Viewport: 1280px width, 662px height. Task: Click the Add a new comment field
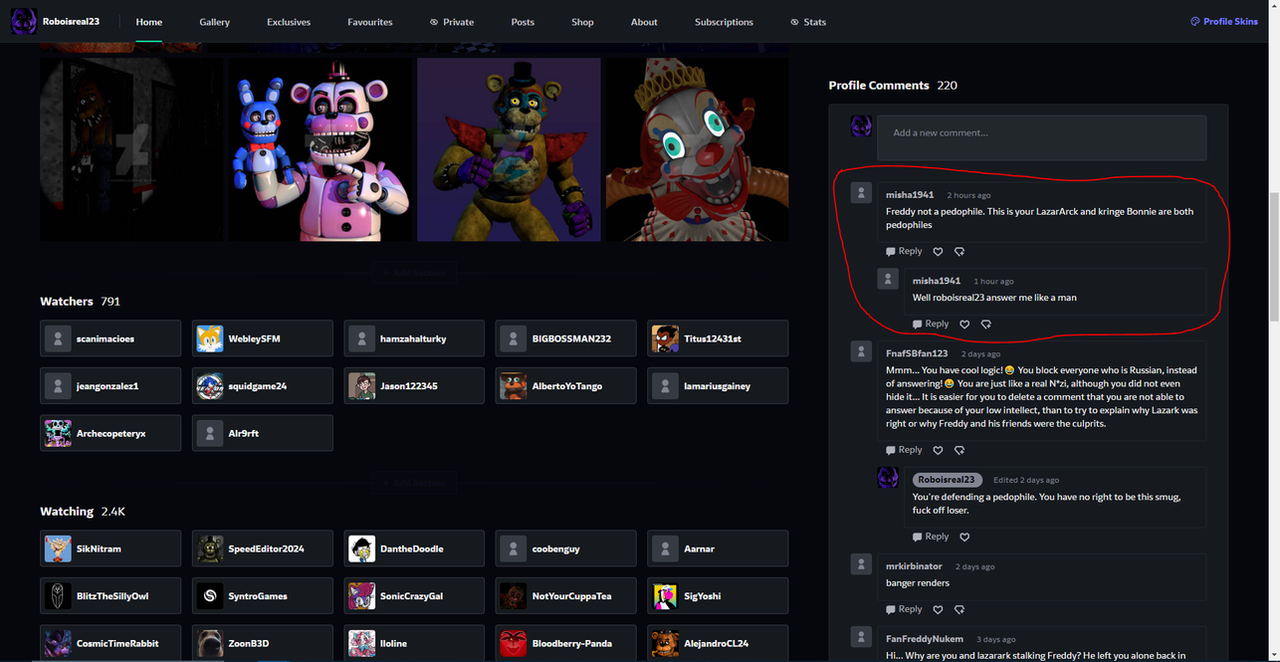pos(1041,138)
